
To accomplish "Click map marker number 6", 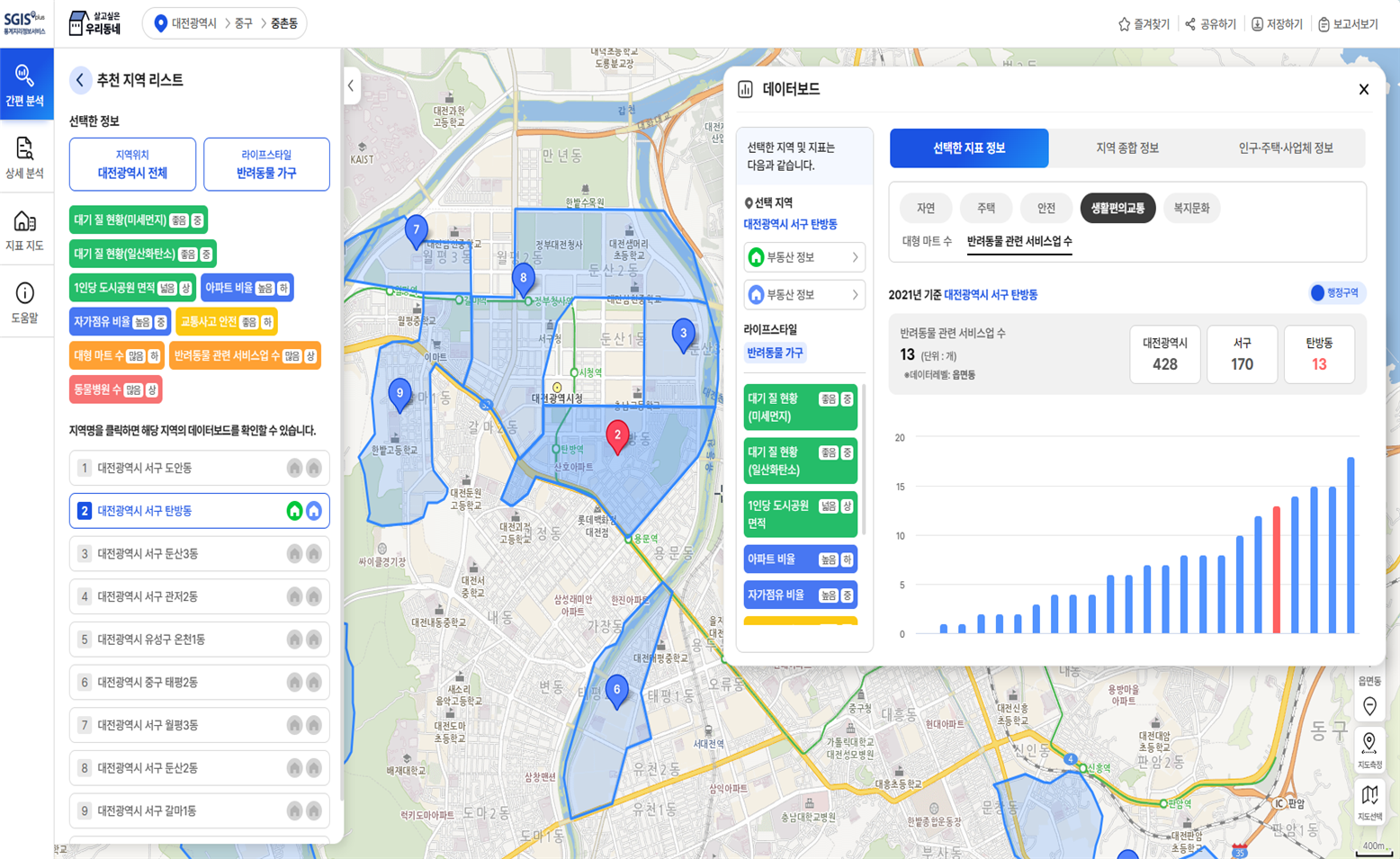I will 616,691.
